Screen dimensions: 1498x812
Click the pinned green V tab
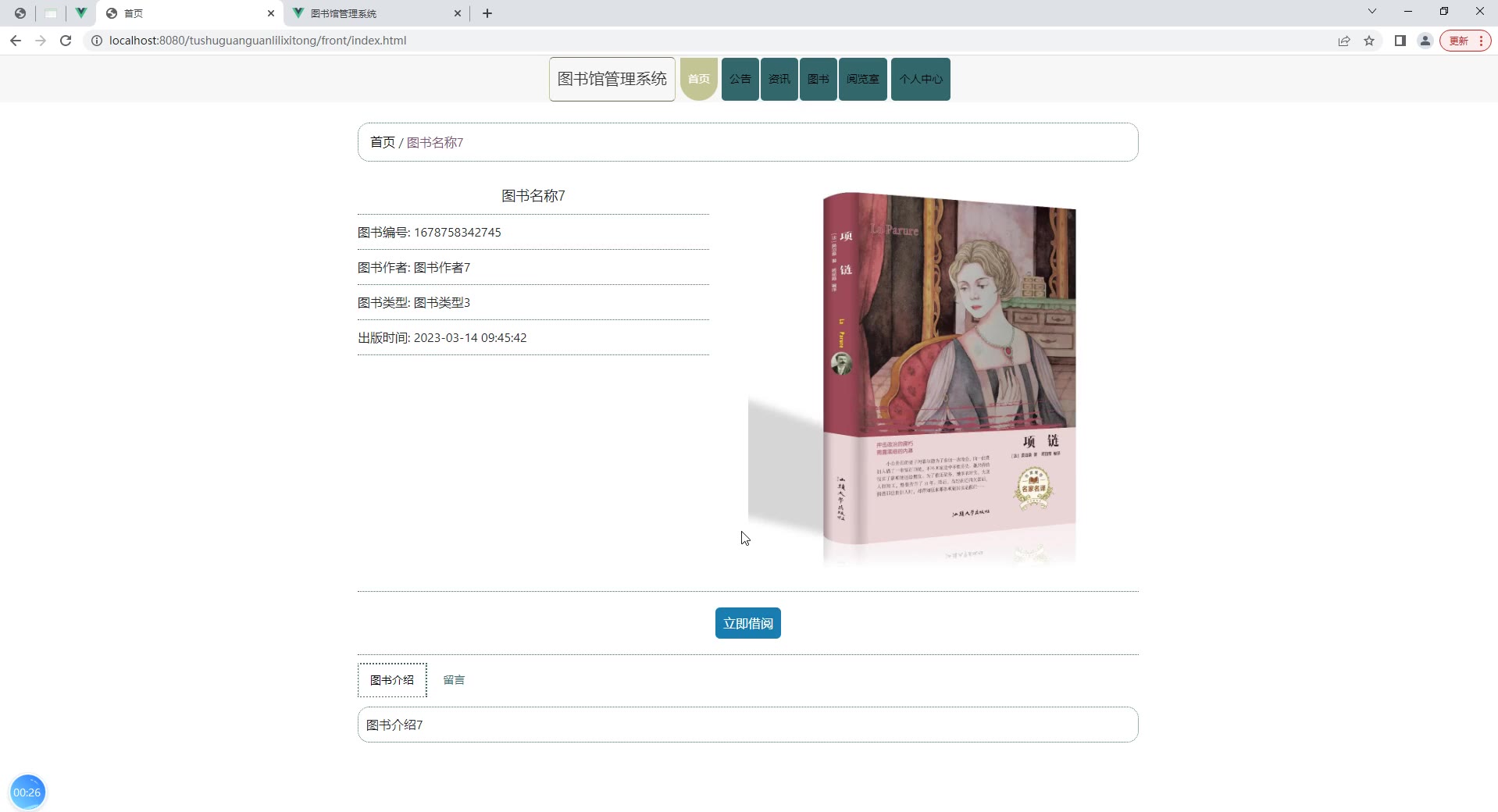coord(81,13)
